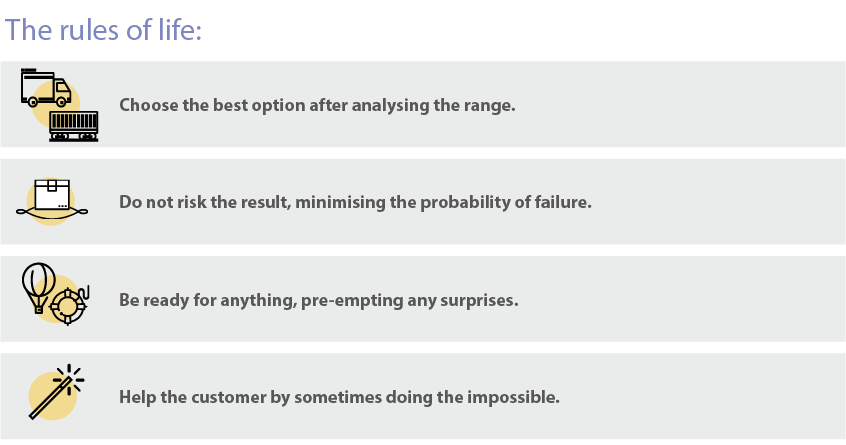Click the hammock beneath the parcel box
The height and width of the screenshot is (445, 846).
coord(52,213)
